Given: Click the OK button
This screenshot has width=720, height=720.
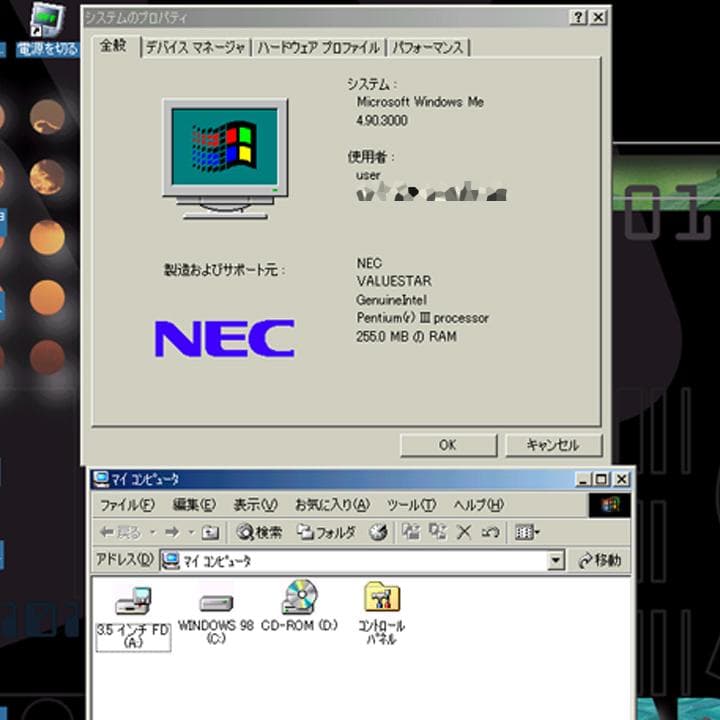Looking at the screenshot, I should pyautogui.click(x=448, y=445).
